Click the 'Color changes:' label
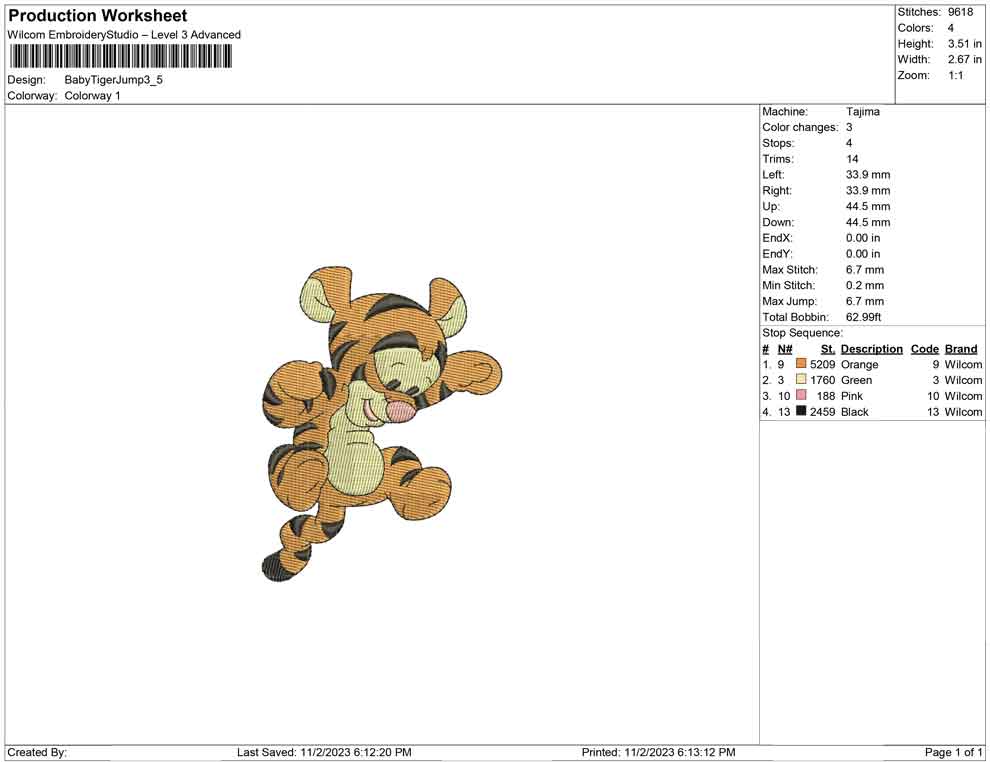The height and width of the screenshot is (762, 990). 800,128
